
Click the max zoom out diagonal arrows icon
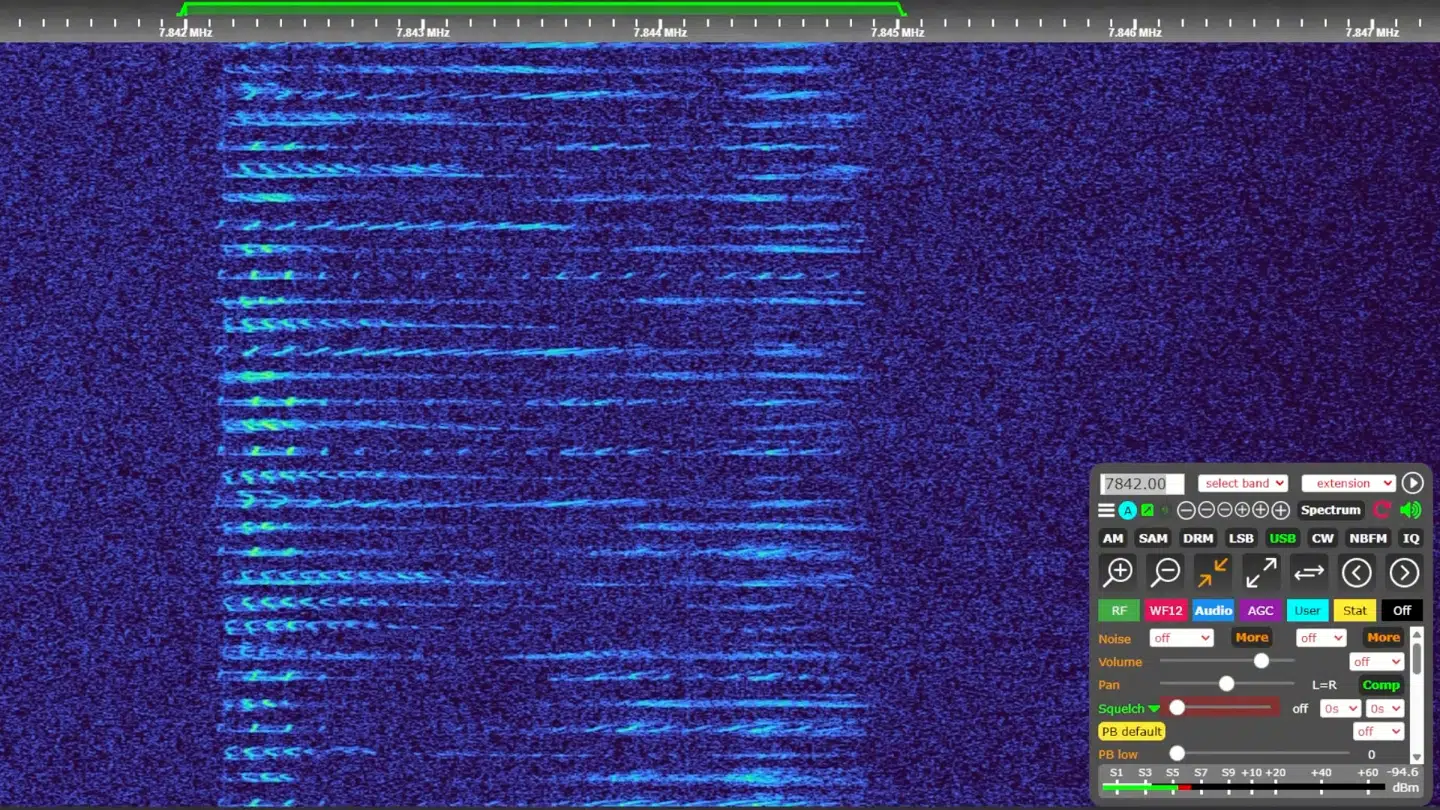click(x=1261, y=572)
